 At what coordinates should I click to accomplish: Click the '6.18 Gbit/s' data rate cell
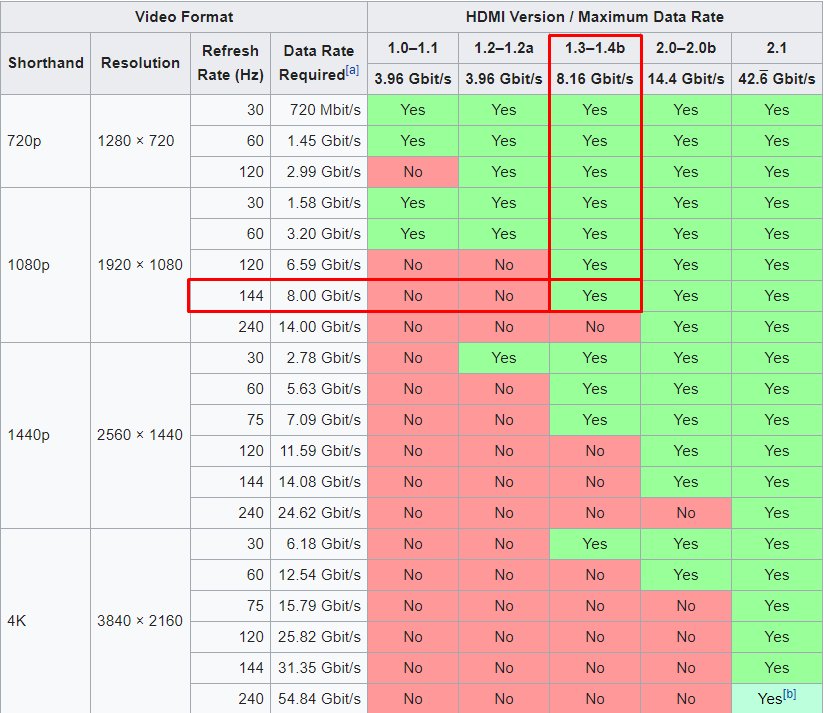pyautogui.click(x=319, y=544)
